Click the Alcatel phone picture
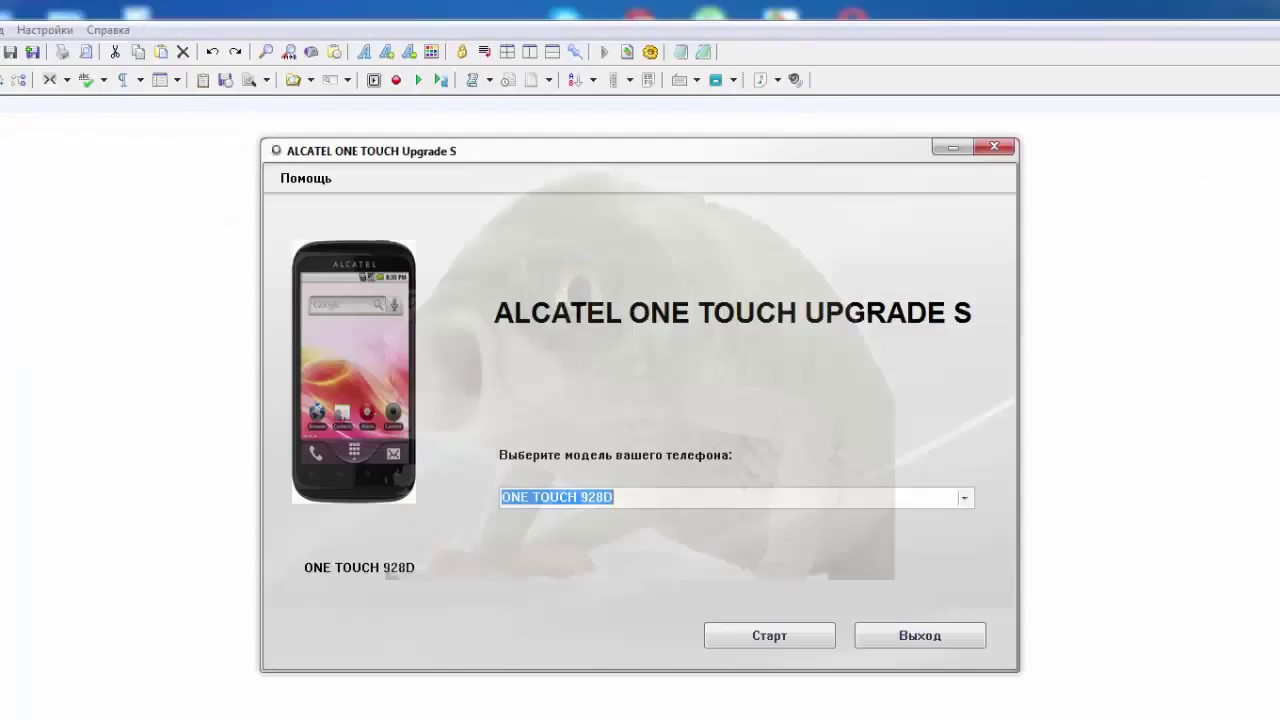 coord(353,371)
